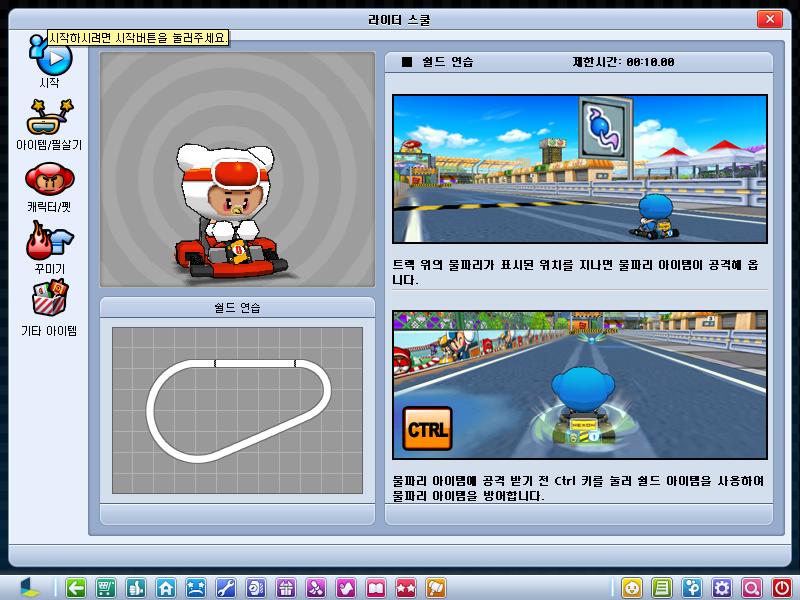Open the purple settings gear icon
The image size is (800, 600).
(722, 588)
